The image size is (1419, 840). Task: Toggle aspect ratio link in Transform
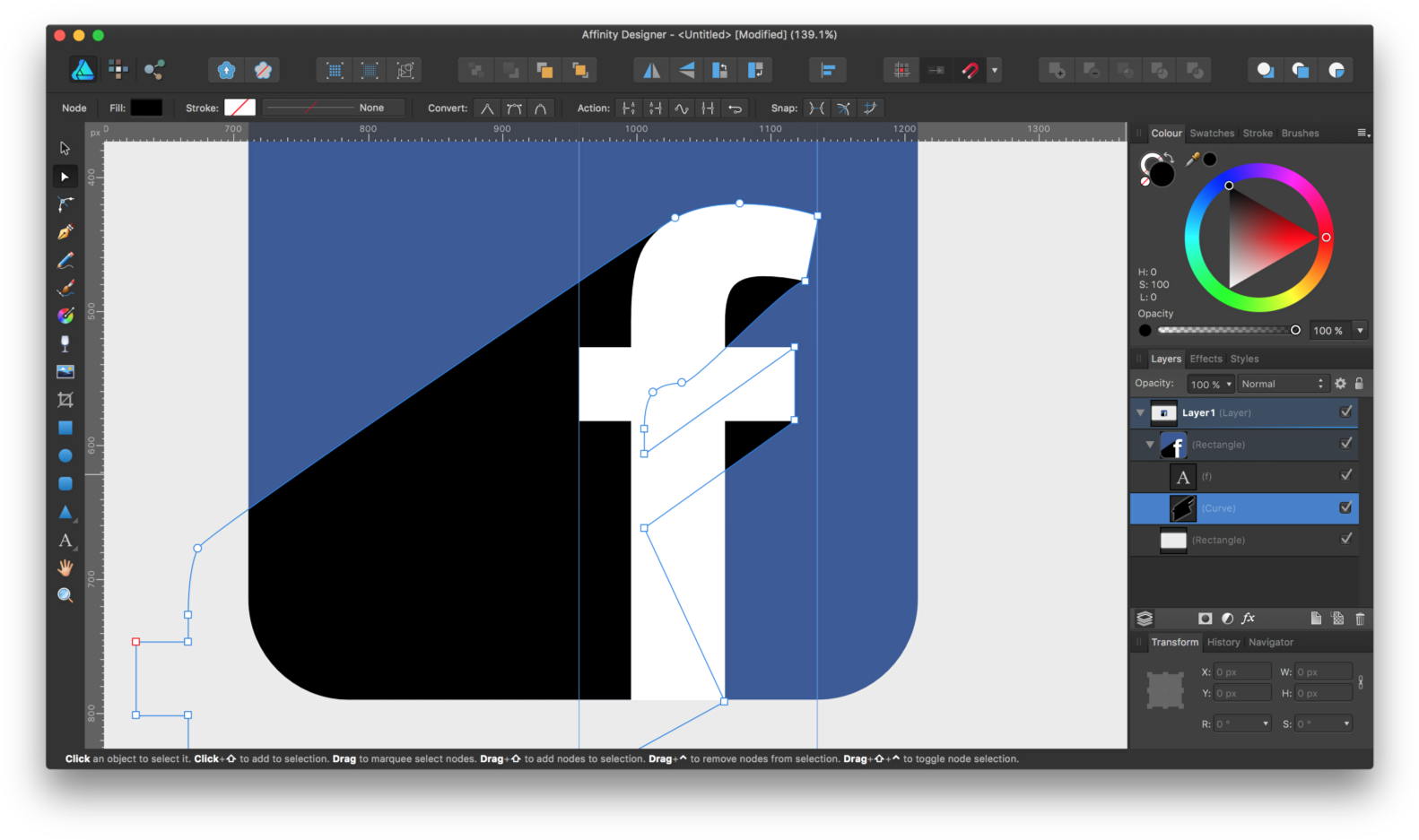coord(1361,682)
